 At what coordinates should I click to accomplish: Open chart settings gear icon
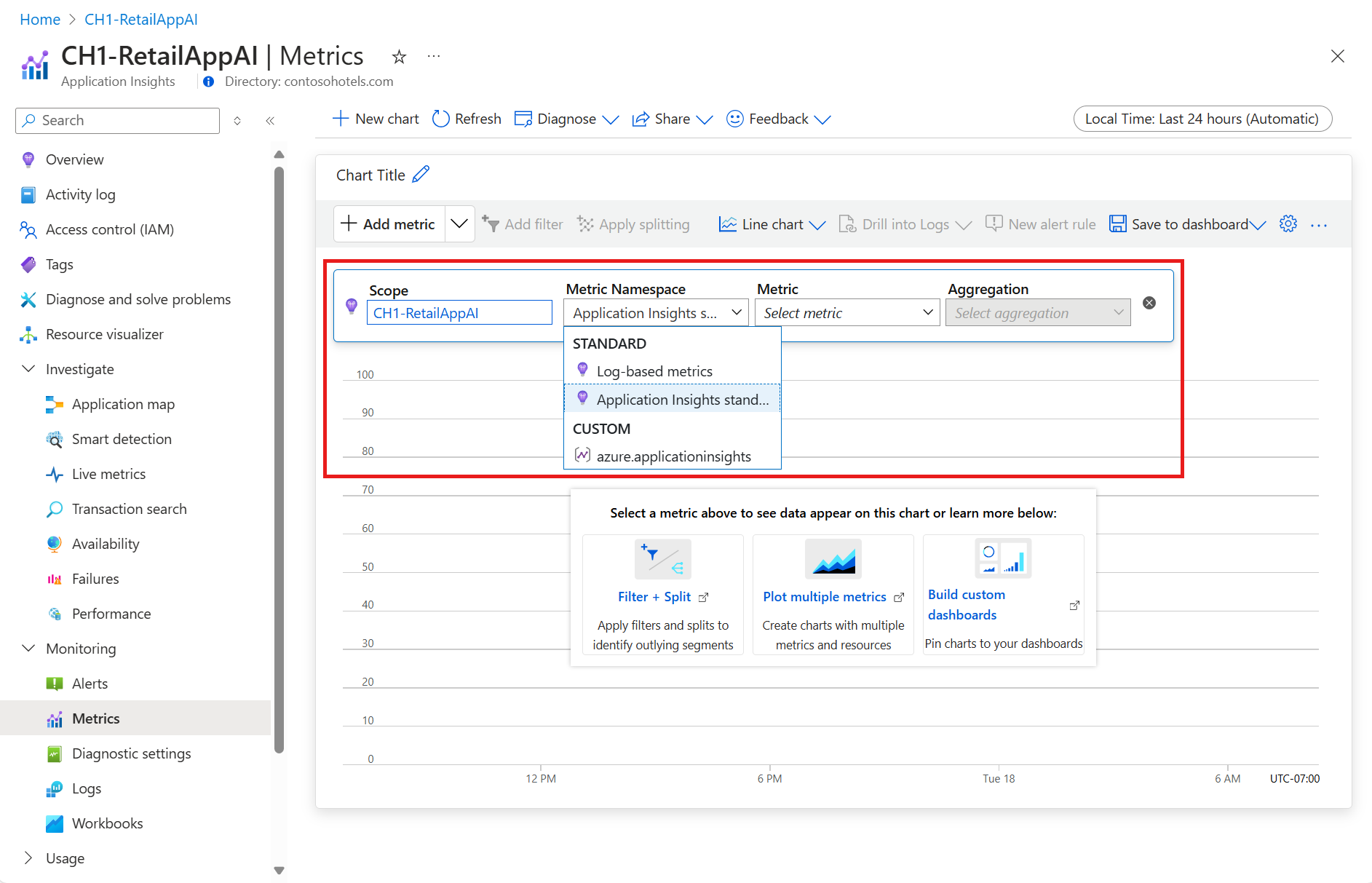[x=1288, y=224]
